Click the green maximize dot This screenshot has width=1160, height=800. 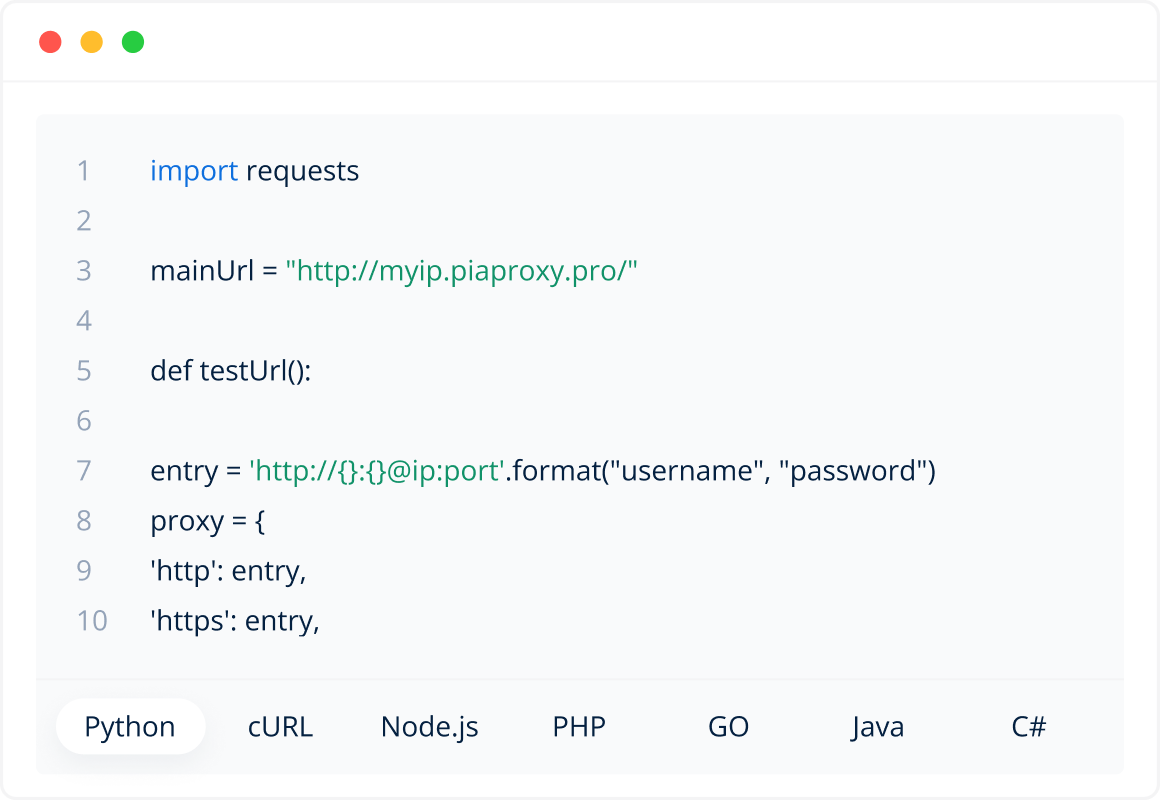[133, 42]
